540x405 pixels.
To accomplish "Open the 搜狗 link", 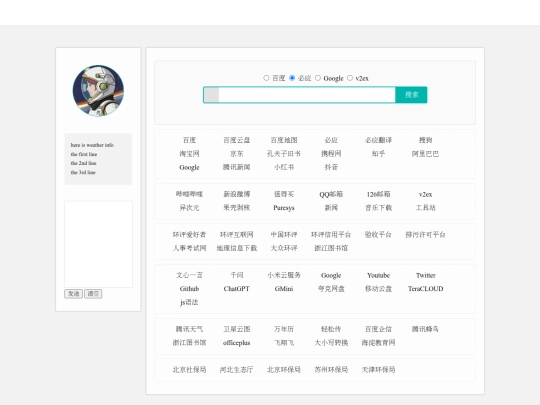I will 425,140.
